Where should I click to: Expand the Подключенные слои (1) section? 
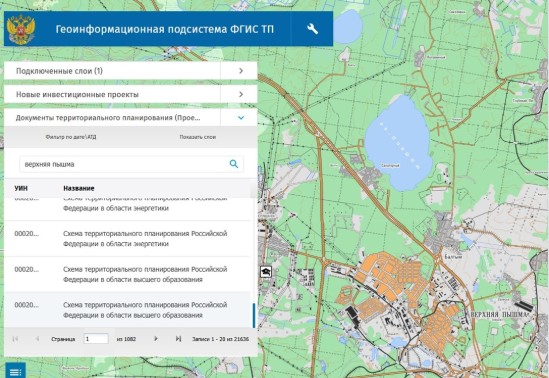pos(131,71)
